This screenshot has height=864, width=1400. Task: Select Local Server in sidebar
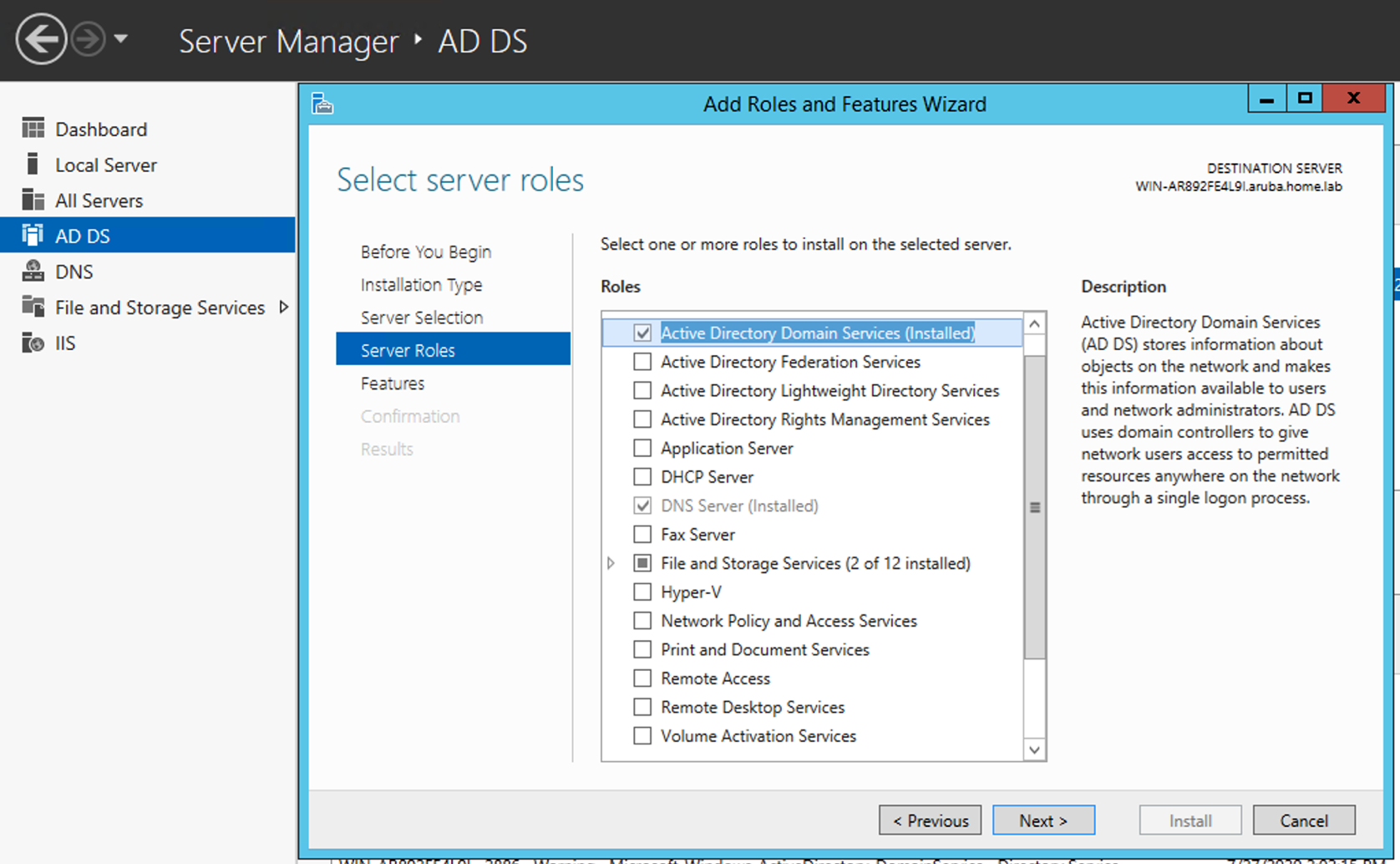(x=106, y=165)
